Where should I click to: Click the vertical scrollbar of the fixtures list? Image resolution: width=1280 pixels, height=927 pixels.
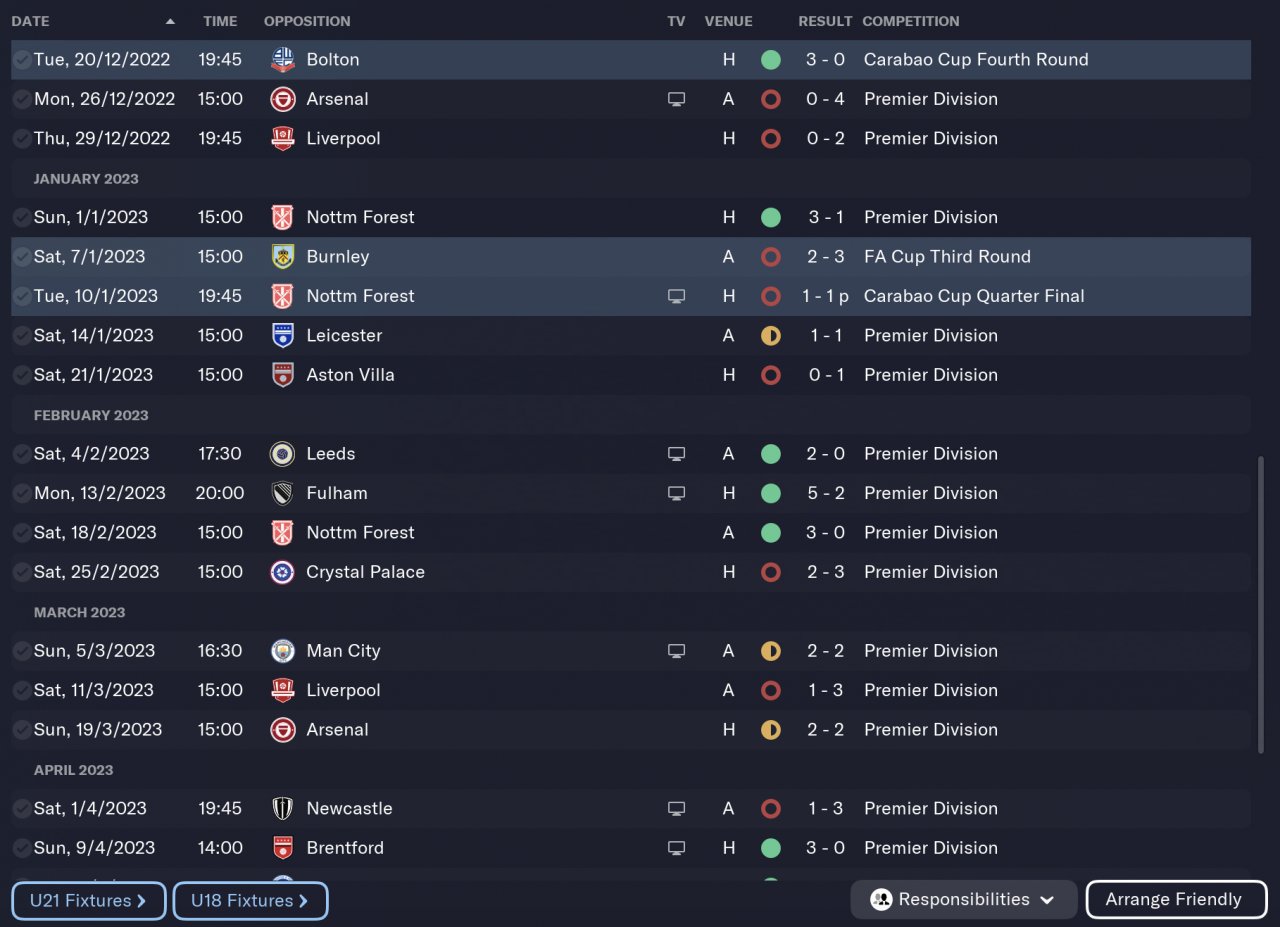(1260, 604)
